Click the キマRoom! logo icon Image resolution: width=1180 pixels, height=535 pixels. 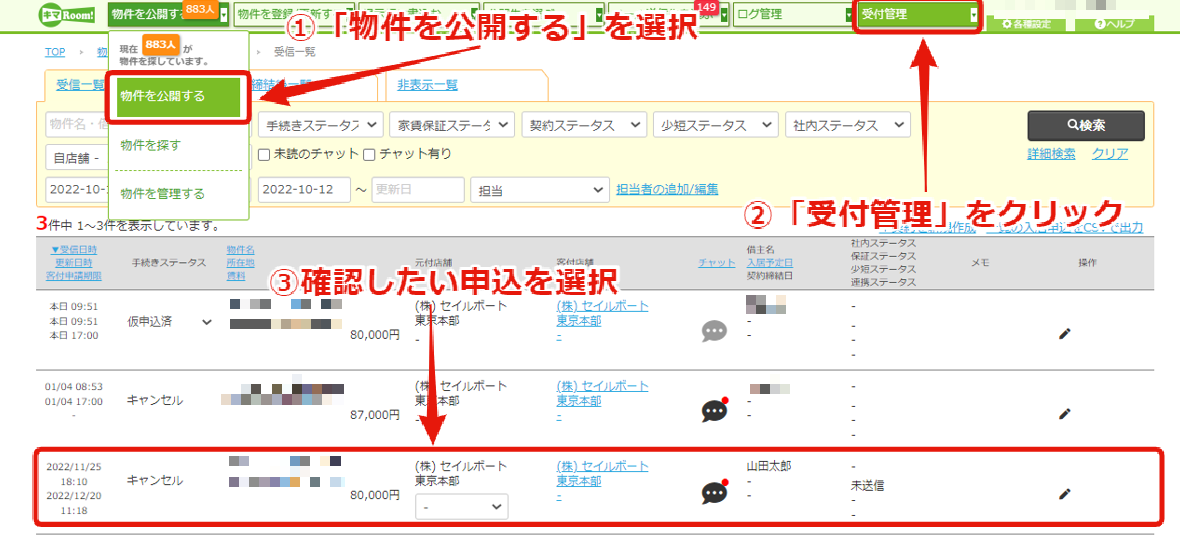(x=69, y=14)
